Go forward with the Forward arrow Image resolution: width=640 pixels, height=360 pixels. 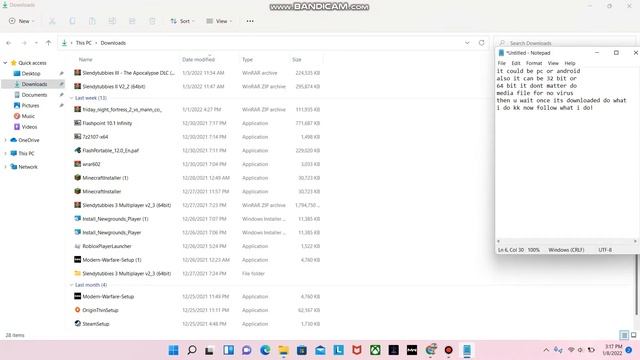coord(24,43)
